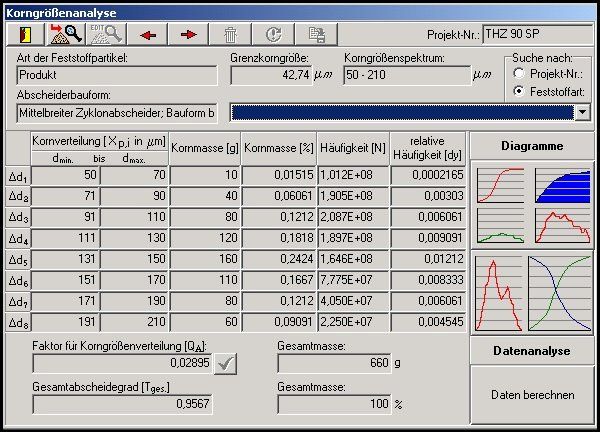The height and width of the screenshot is (432, 600).
Task: Go to previous record with left arrow
Action: tap(149, 34)
